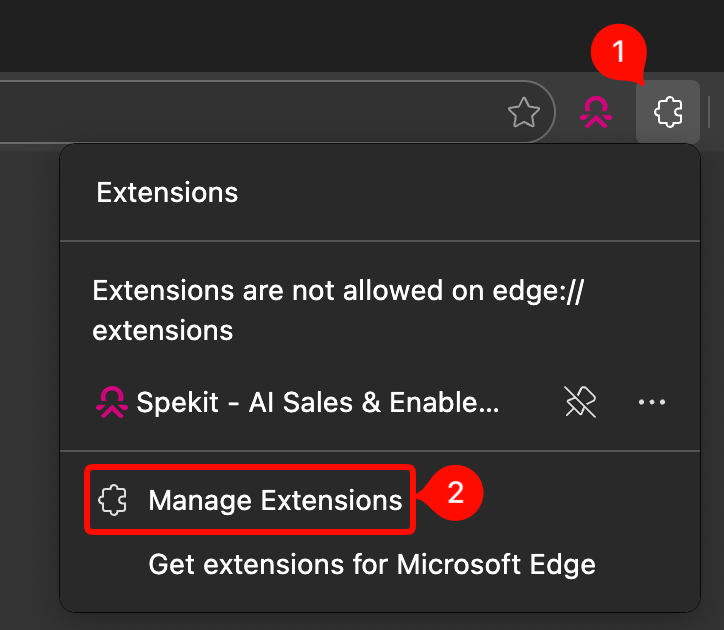The width and height of the screenshot is (724, 630).
Task: Select the "Spekit - AI Sales & Enable..." entry
Action: [317, 402]
